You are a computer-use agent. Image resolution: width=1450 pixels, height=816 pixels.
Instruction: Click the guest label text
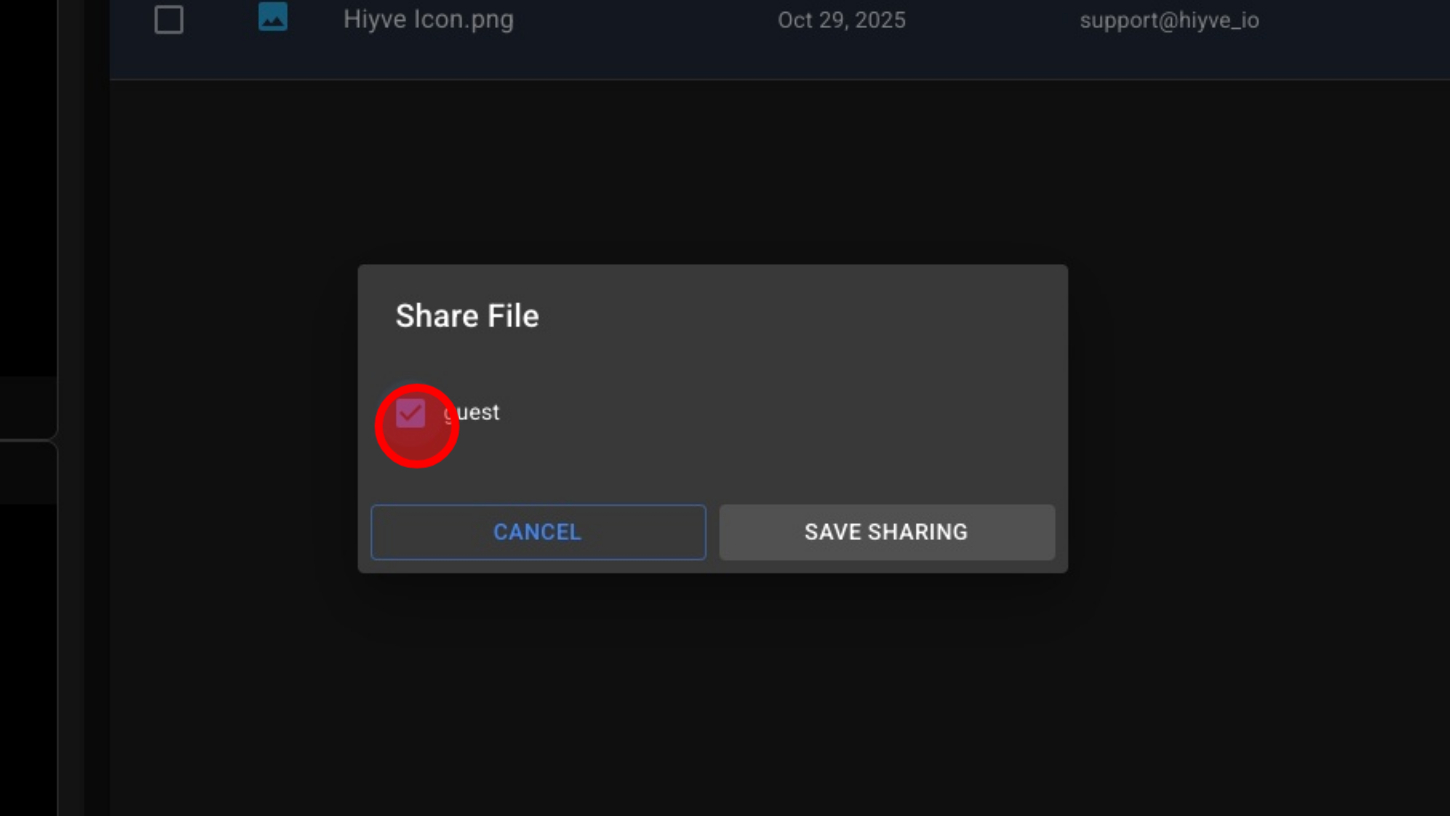click(x=474, y=412)
